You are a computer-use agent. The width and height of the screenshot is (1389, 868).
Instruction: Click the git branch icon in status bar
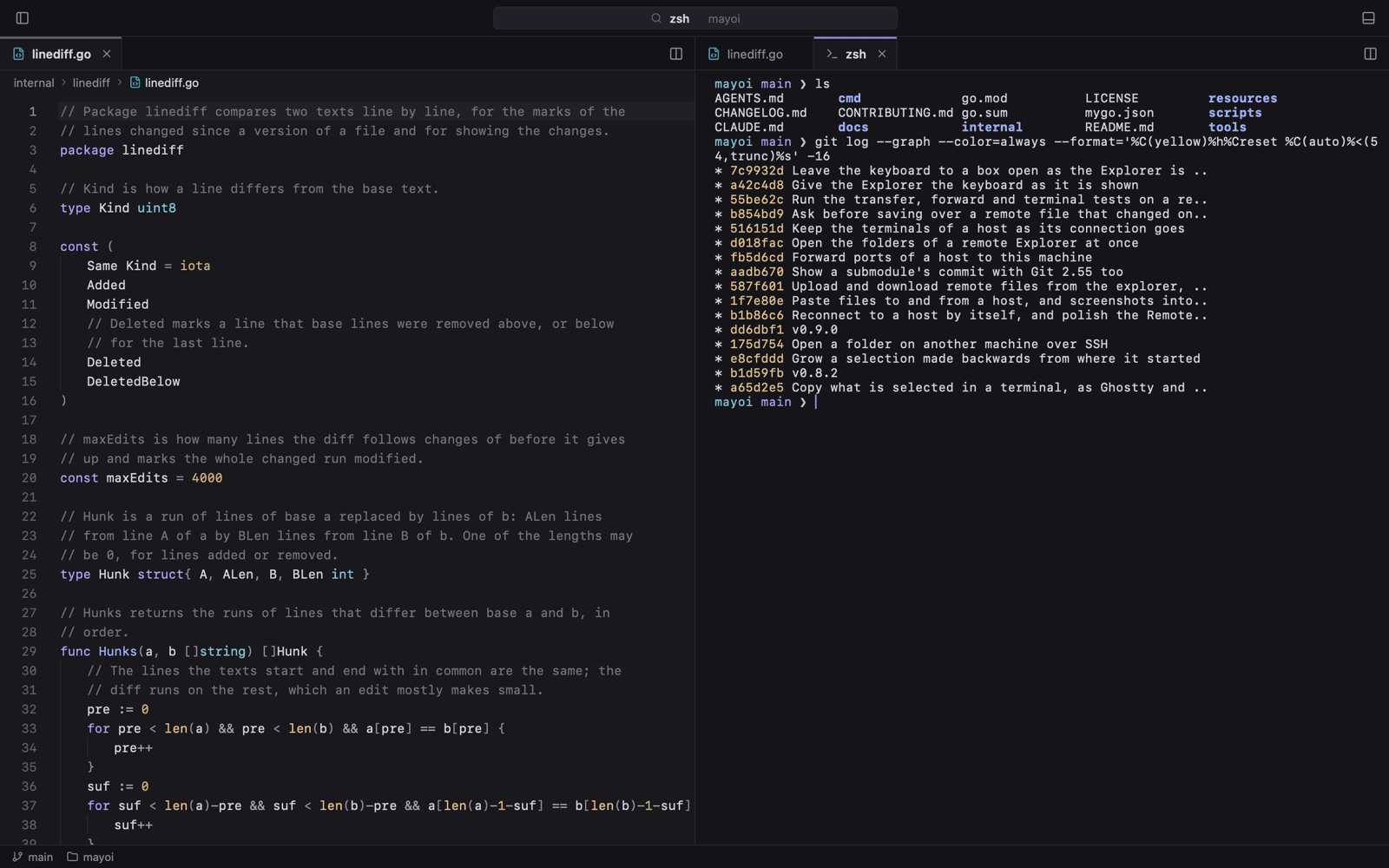click(17, 857)
